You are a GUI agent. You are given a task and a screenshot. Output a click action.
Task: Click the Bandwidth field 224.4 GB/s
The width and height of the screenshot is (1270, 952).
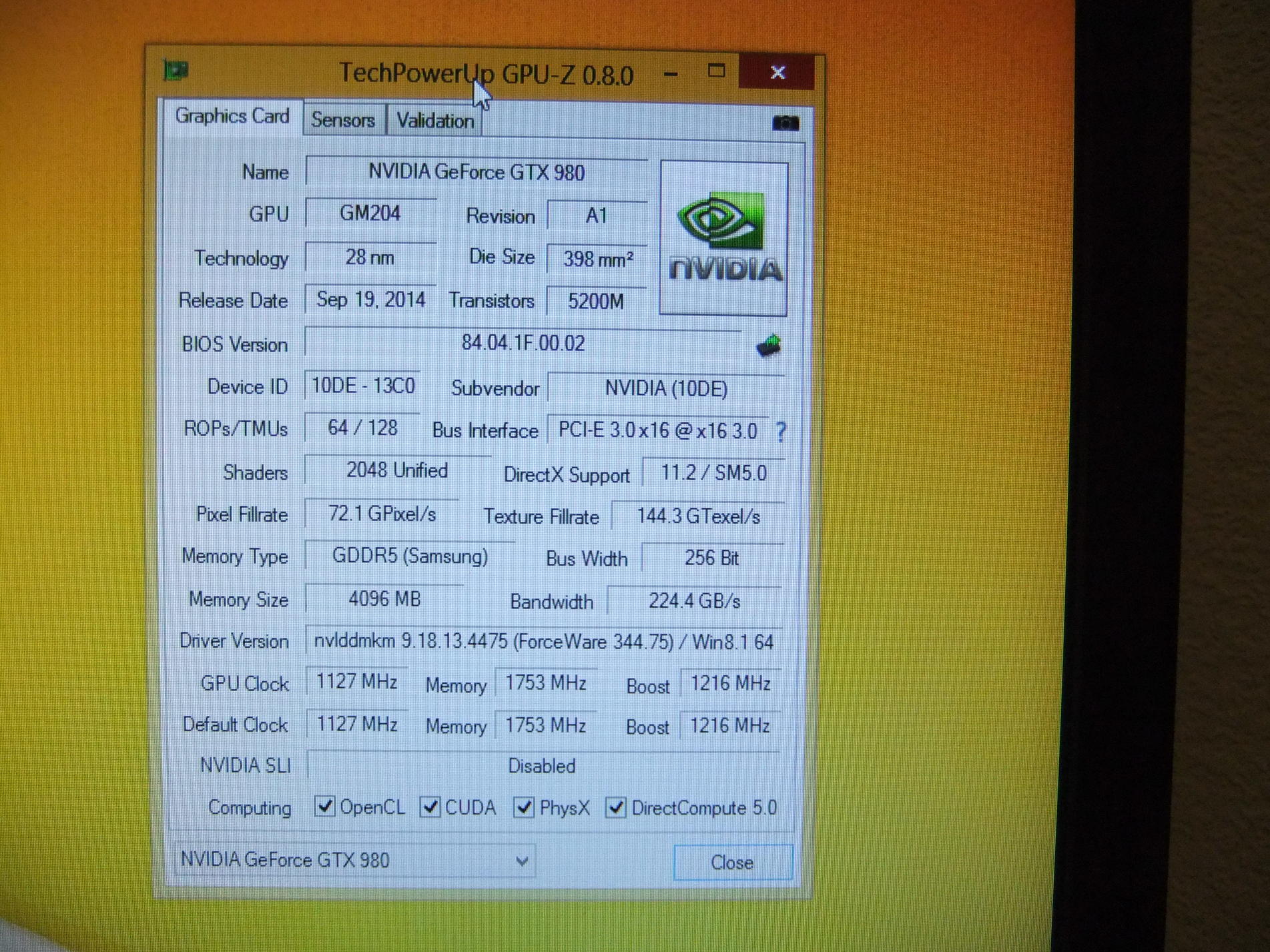click(695, 601)
